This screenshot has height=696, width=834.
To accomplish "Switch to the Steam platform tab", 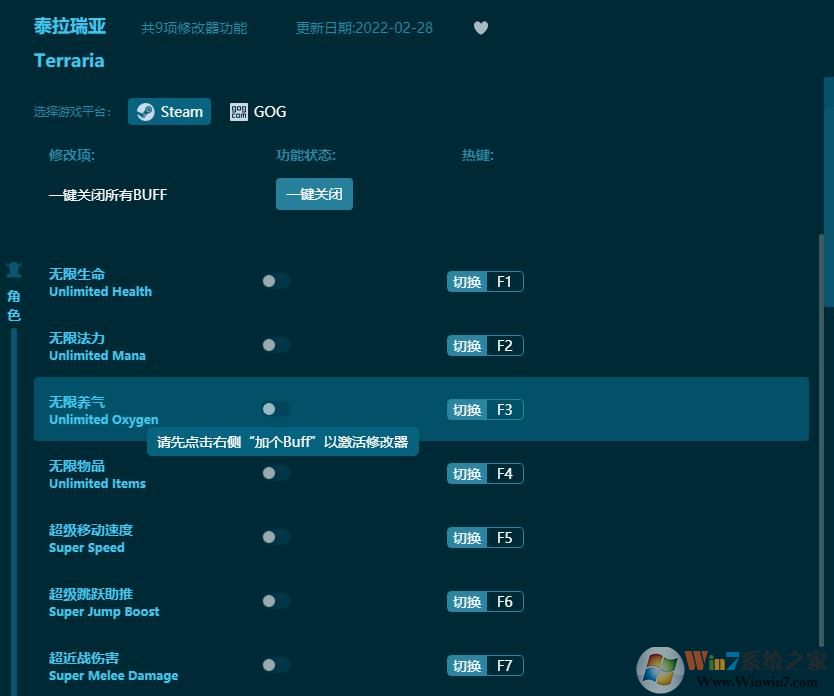I will tap(169, 111).
